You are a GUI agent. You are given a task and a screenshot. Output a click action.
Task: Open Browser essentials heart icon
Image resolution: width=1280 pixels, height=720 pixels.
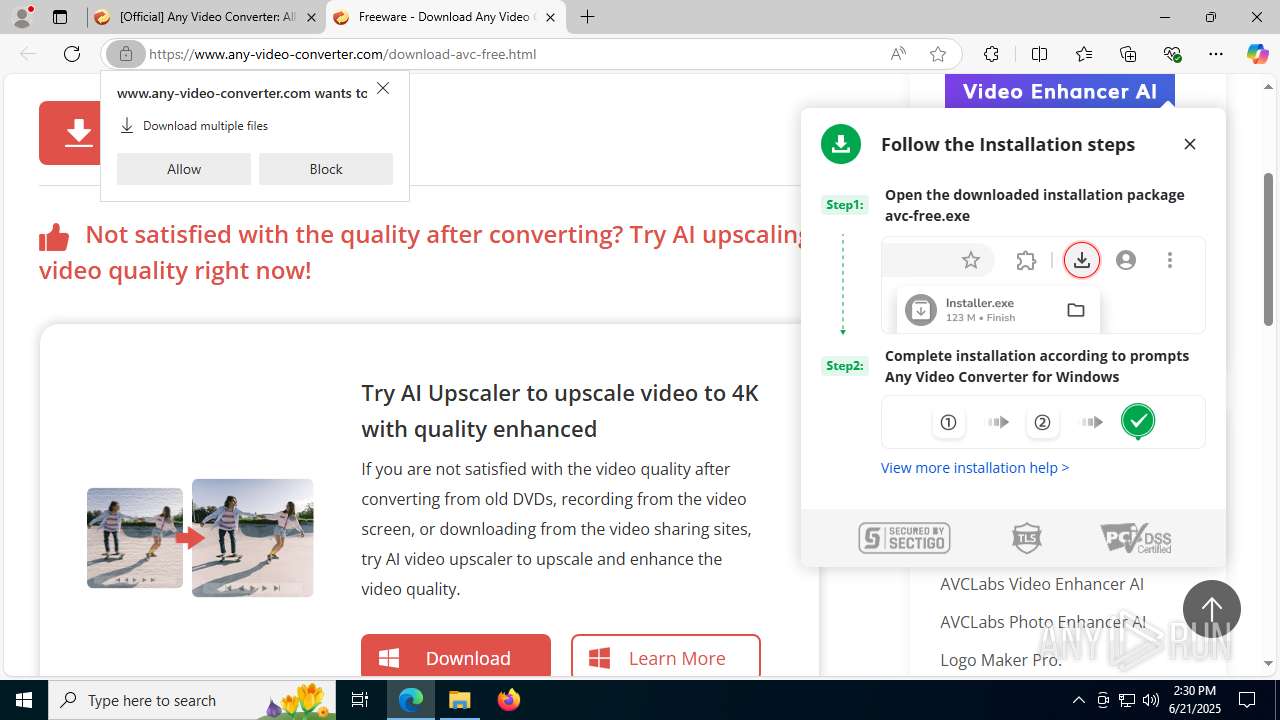[1172, 54]
